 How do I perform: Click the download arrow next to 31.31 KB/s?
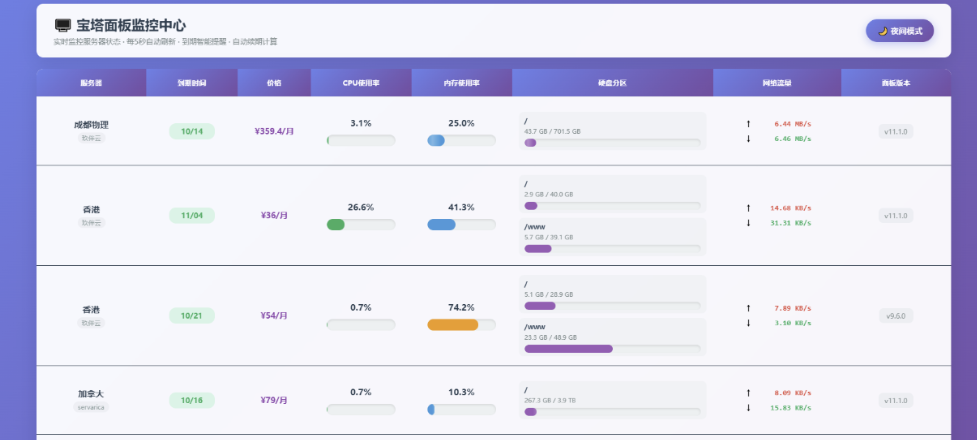tap(748, 223)
